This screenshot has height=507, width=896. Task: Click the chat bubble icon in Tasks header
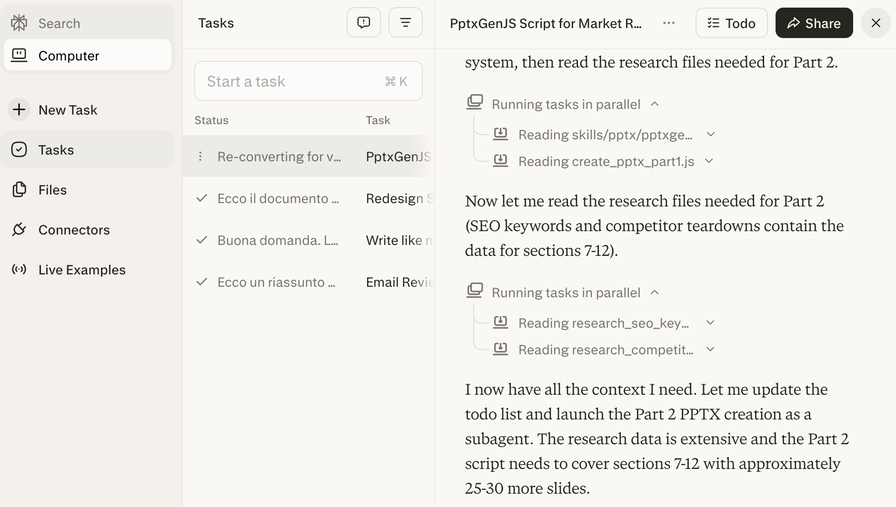click(363, 23)
